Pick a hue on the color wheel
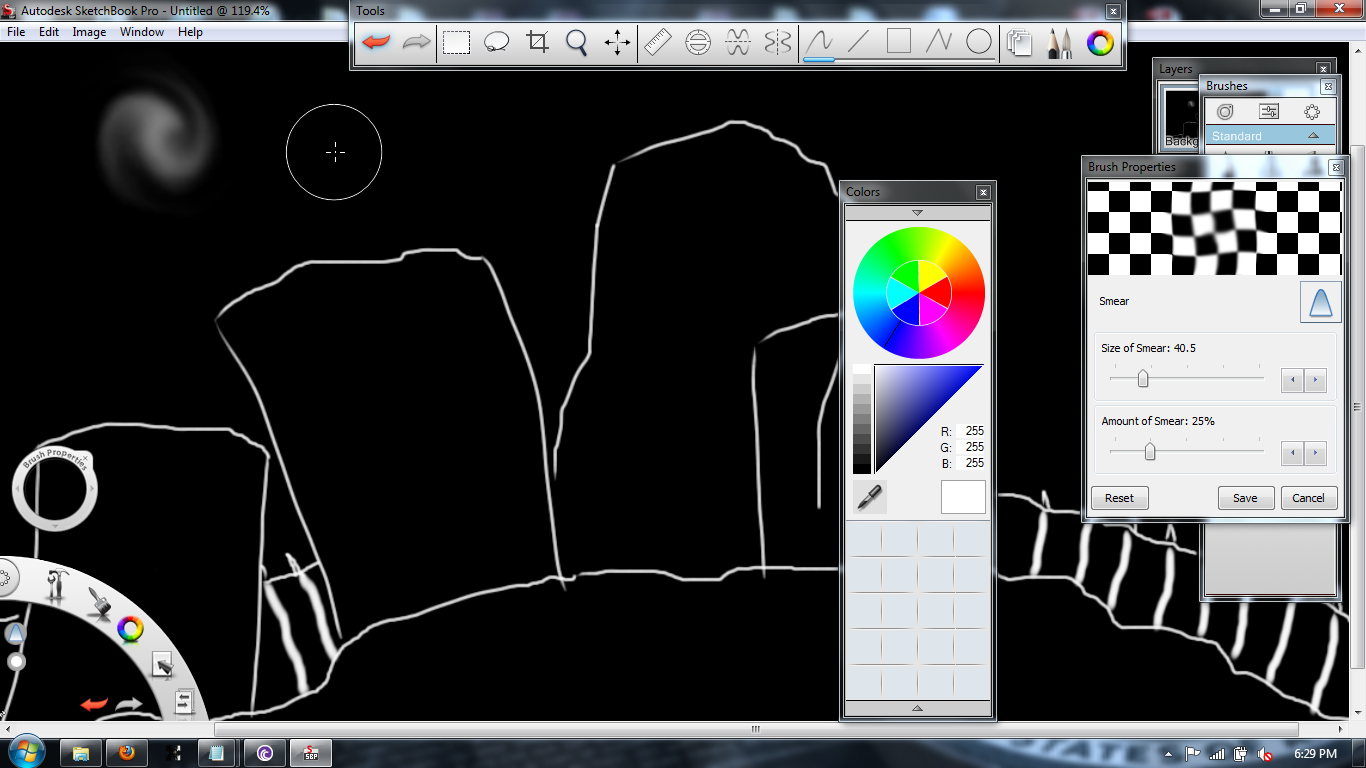The height and width of the screenshot is (768, 1366). 919,293
